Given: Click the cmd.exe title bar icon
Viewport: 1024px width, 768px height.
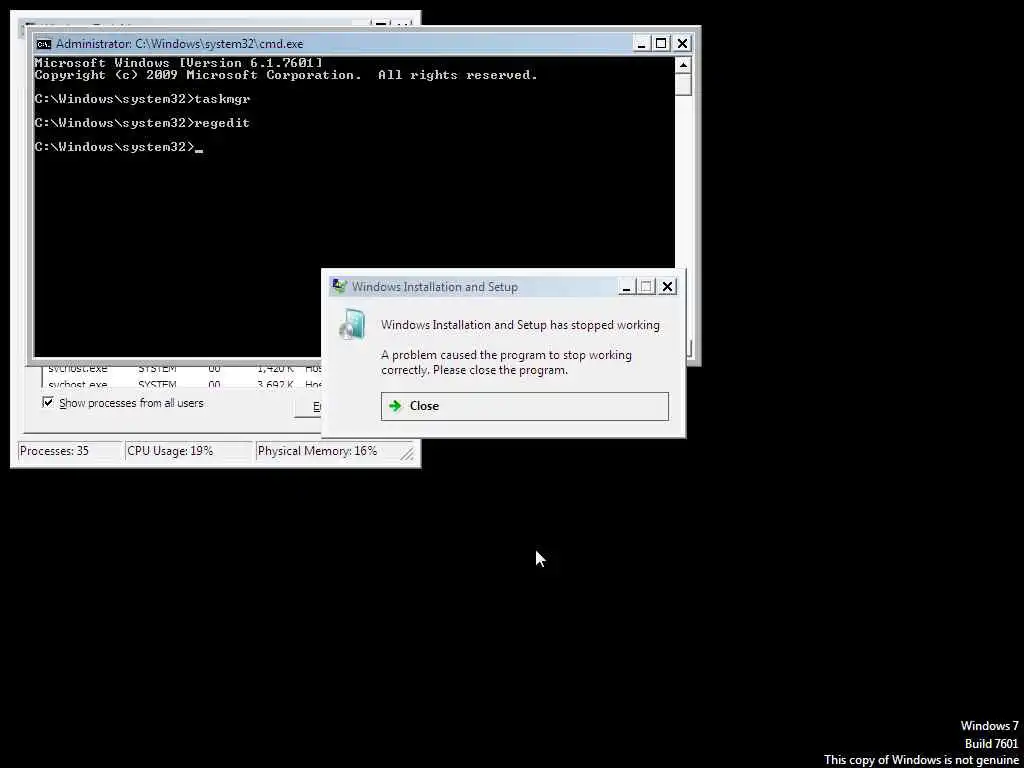Looking at the screenshot, I should pos(44,44).
